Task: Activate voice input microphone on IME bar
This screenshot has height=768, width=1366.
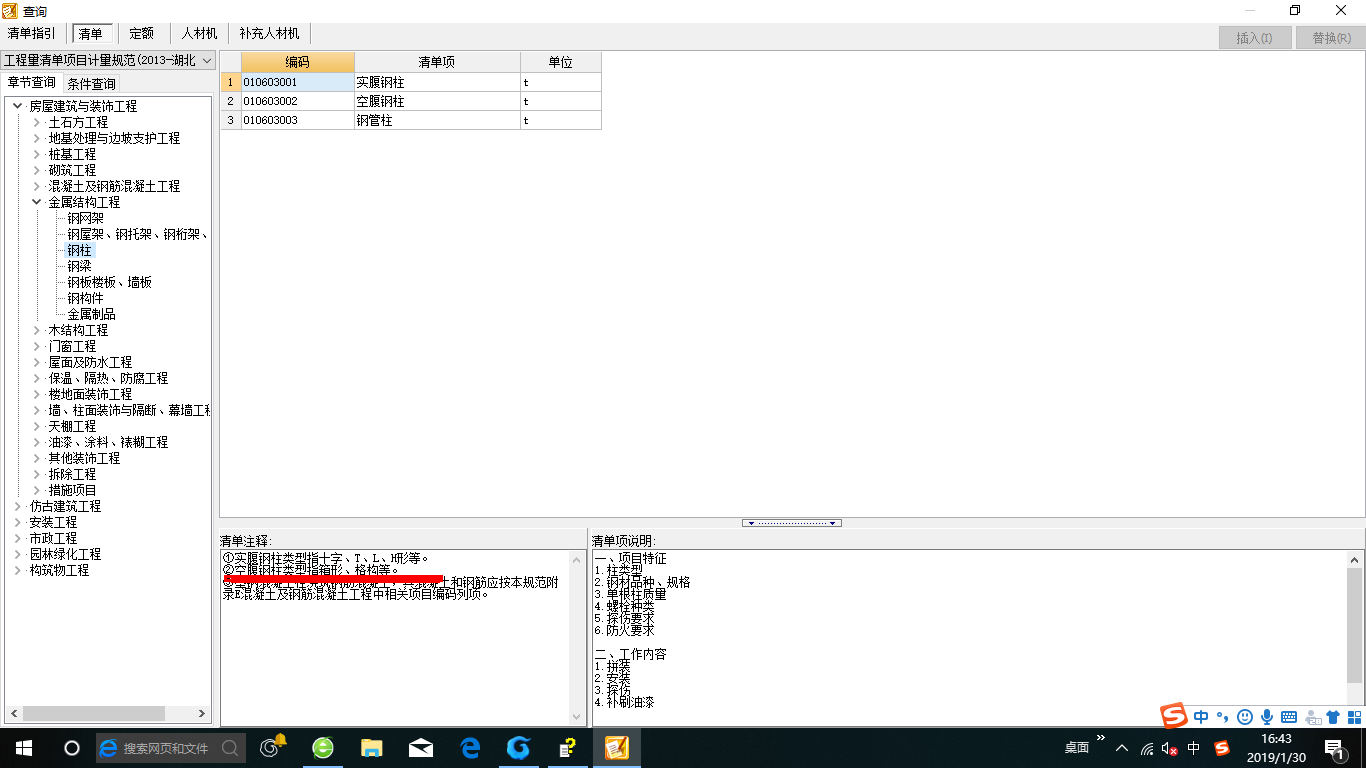Action: pyautogui.click(x=1267, y=717)
